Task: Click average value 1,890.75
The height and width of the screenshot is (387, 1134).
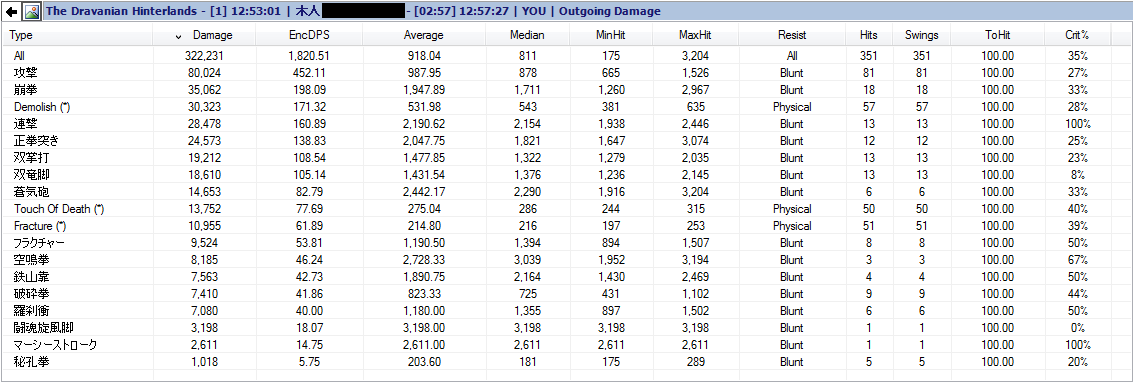Action: point(424,277)
